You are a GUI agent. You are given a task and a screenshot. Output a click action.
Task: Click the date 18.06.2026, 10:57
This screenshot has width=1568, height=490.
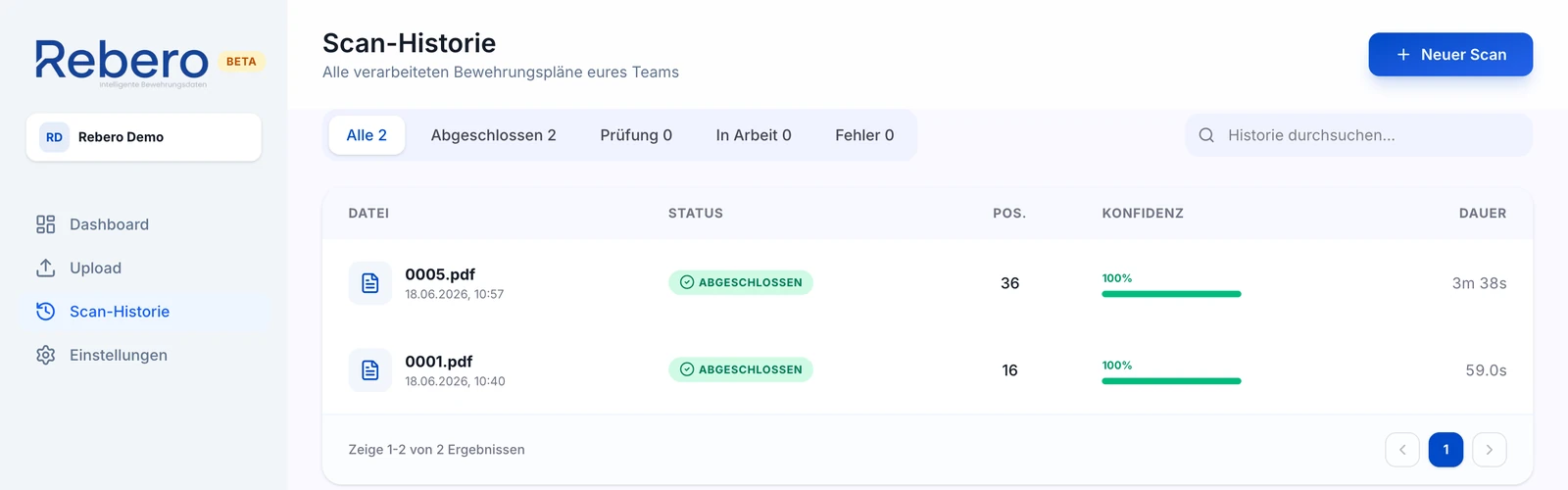coord(455,294)
